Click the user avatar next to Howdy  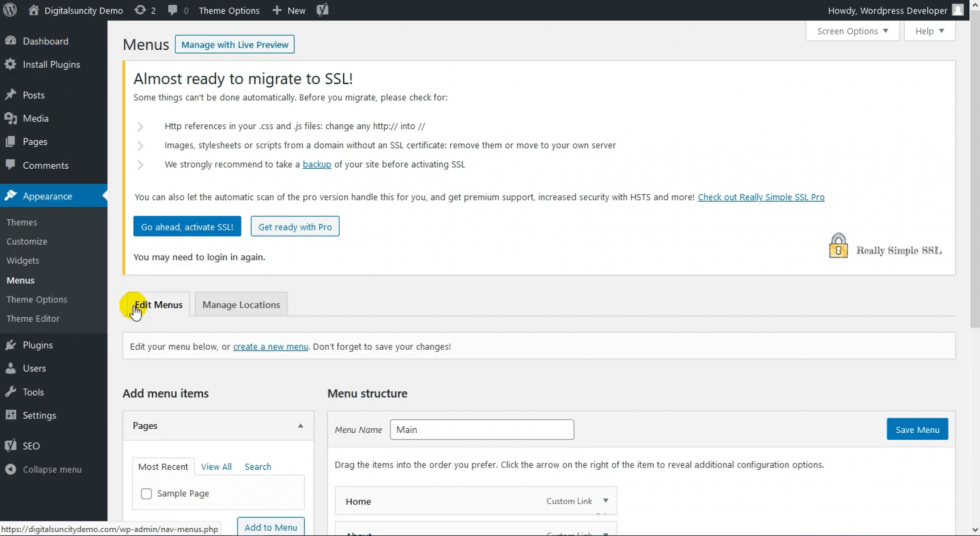[958, 10]
